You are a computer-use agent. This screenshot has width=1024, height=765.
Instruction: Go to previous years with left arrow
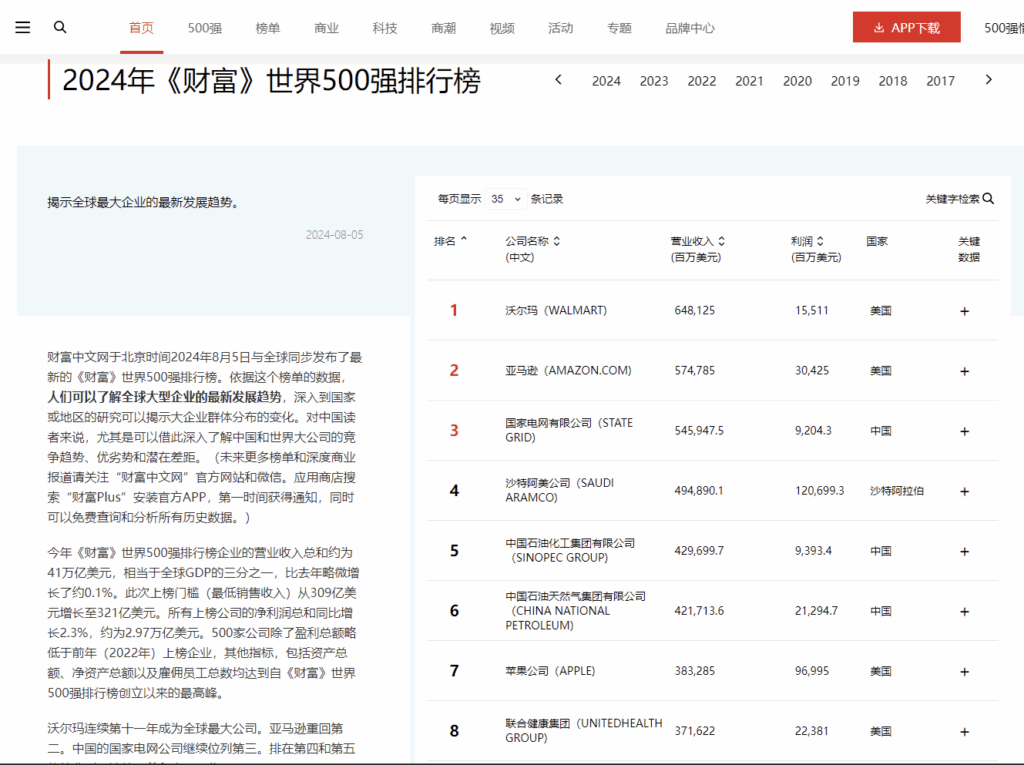[x=559, y=80]
